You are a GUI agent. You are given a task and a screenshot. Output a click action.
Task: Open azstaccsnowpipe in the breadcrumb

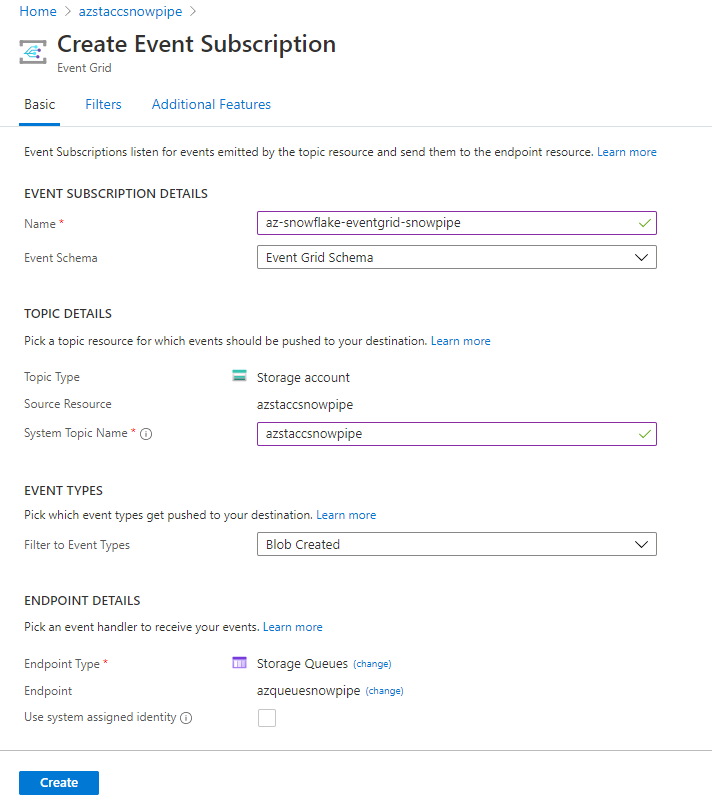click(130, 12)
